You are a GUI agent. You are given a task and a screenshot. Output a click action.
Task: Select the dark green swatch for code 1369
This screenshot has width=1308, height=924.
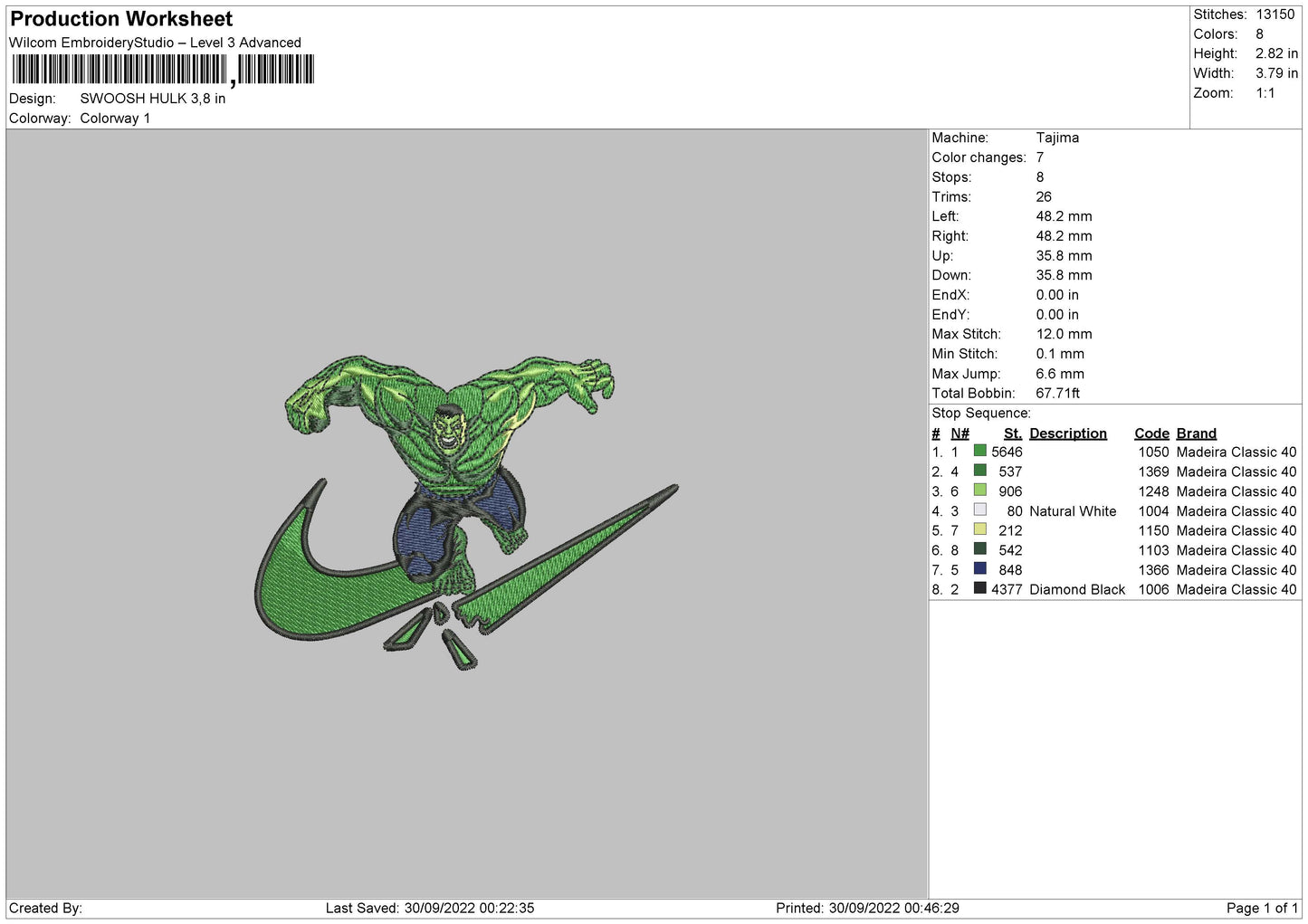(x=979, y=471)
